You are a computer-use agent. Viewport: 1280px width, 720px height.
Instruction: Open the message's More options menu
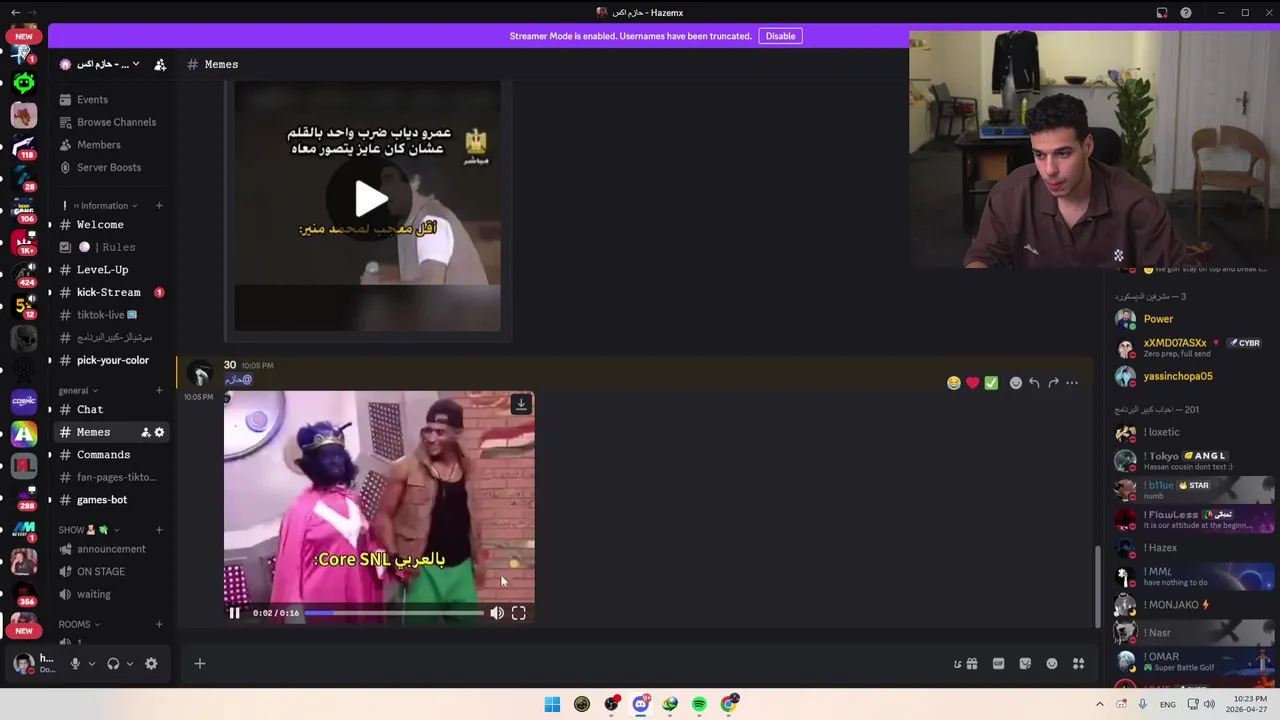1072,383
